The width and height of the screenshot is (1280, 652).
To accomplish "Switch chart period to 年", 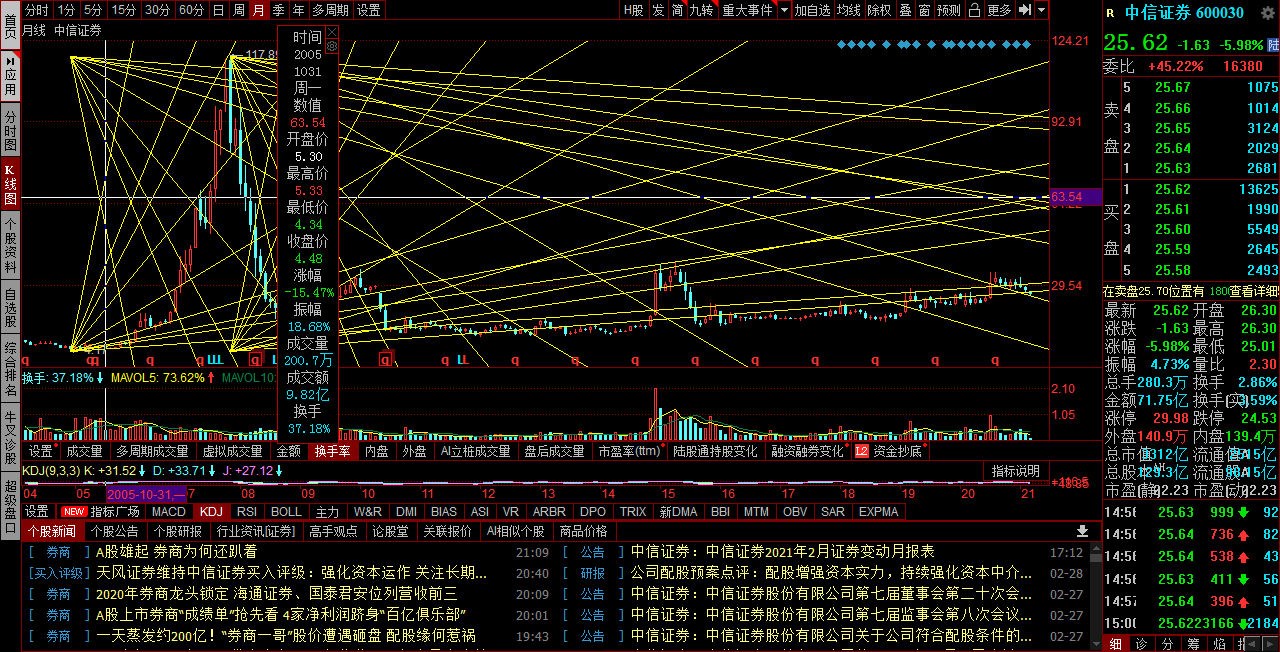I will tap(298, 10).
